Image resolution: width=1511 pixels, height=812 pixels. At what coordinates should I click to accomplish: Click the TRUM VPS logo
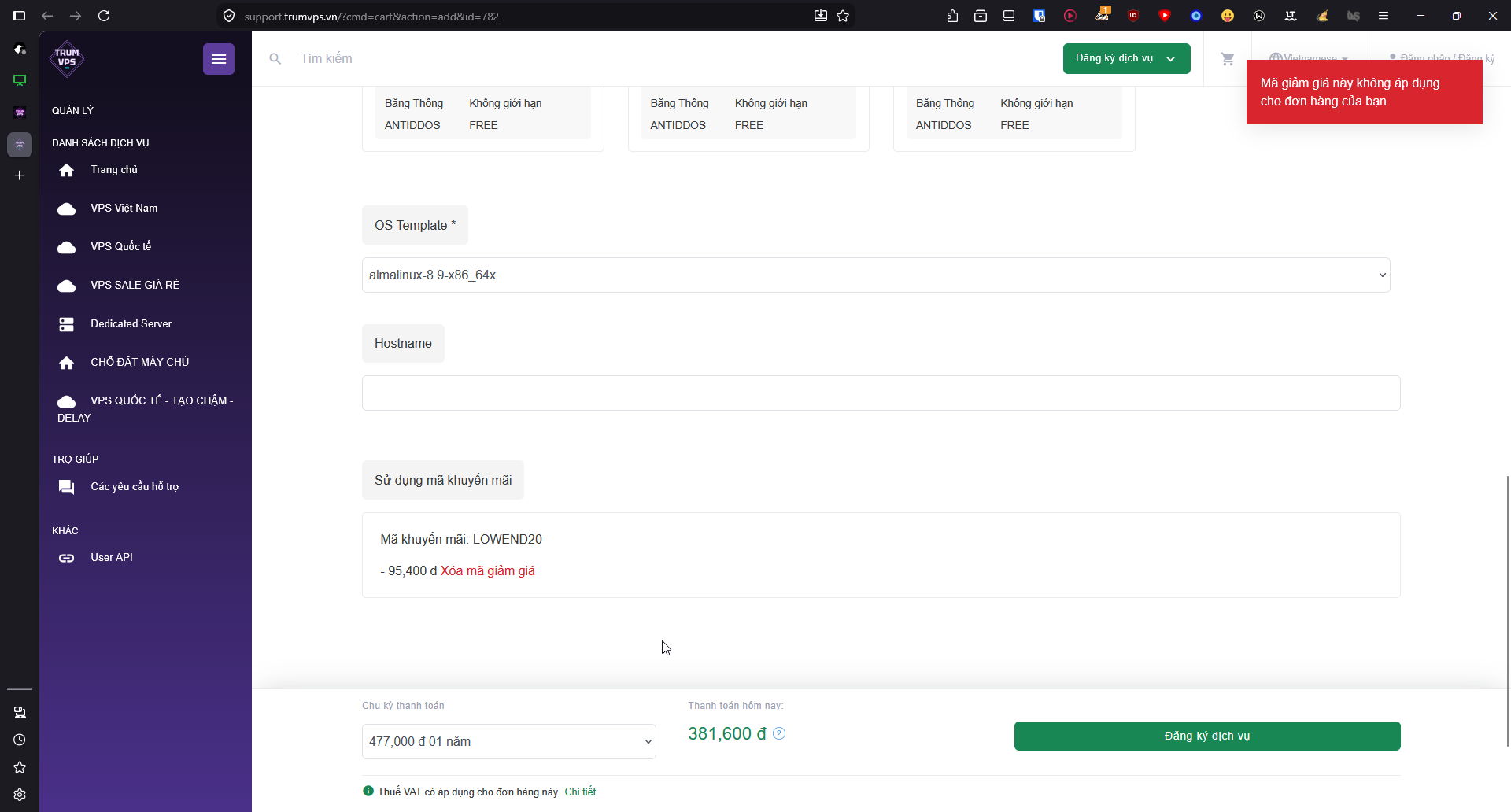coord(67,59)
